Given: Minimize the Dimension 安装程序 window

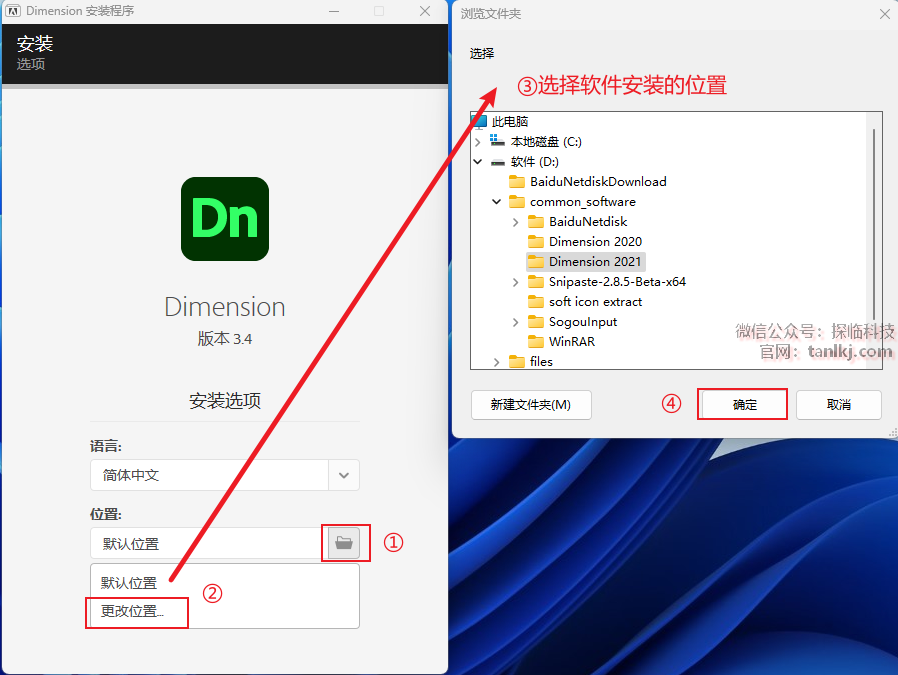Looking at the screenshot, I should 334,11.
